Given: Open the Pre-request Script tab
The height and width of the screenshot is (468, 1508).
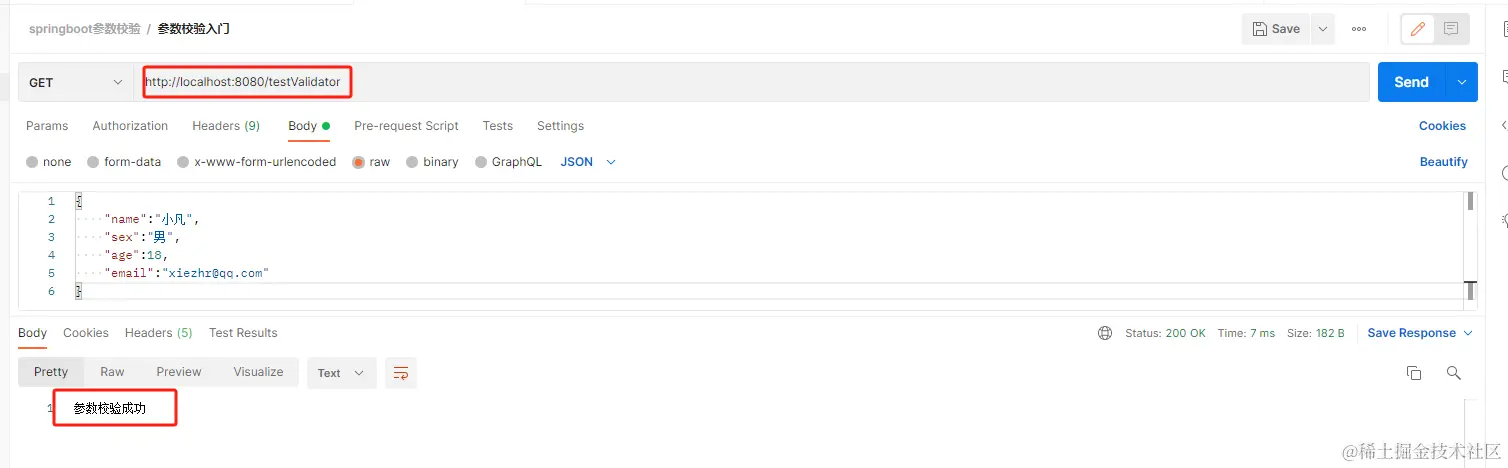Looking at the screenshot, I should pyautogui.click(x=406, y=126).
